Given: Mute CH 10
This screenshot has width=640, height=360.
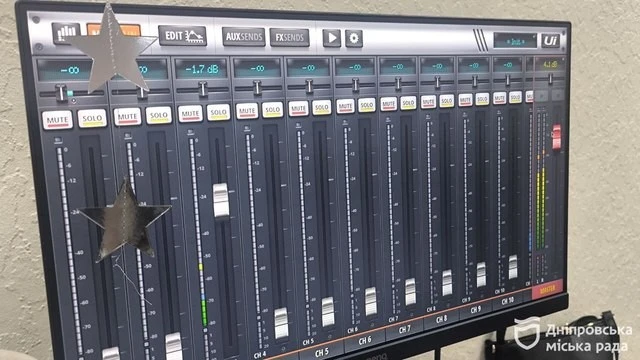Looking at the screenshot, I should click(500, 98).
